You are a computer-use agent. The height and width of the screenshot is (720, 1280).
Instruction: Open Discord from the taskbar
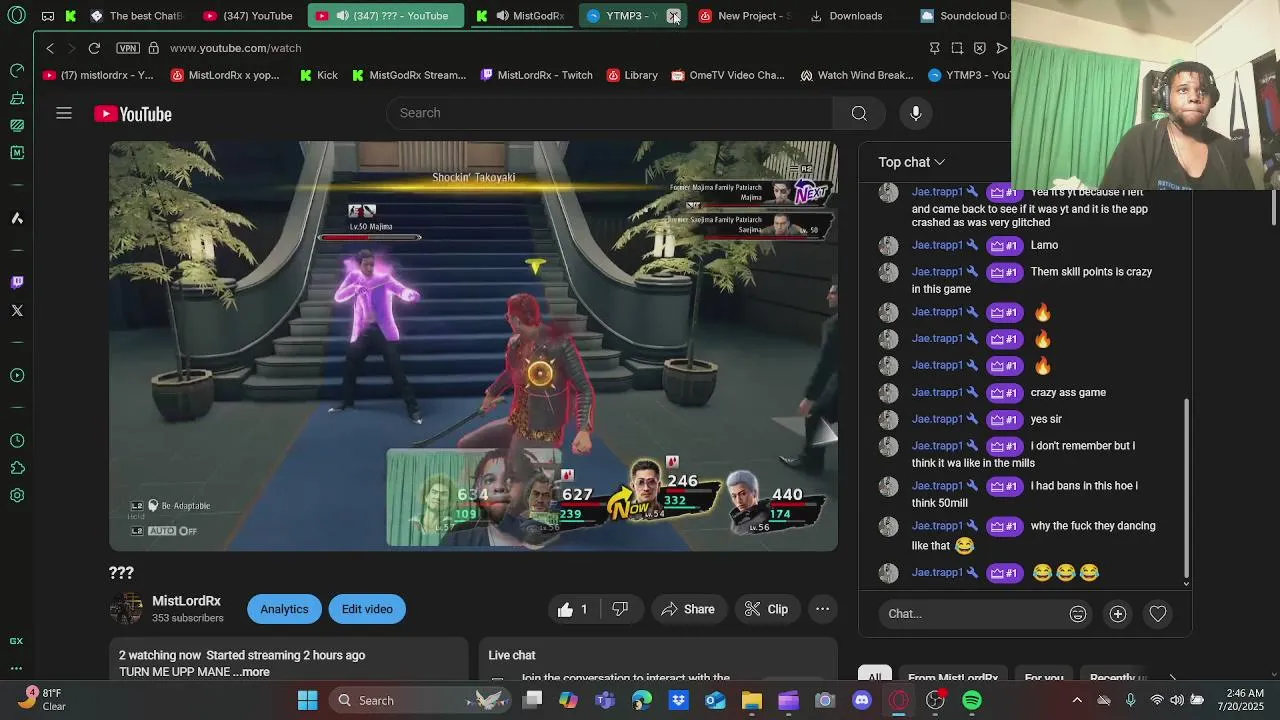pyautogui.click(x=861, y=700)
